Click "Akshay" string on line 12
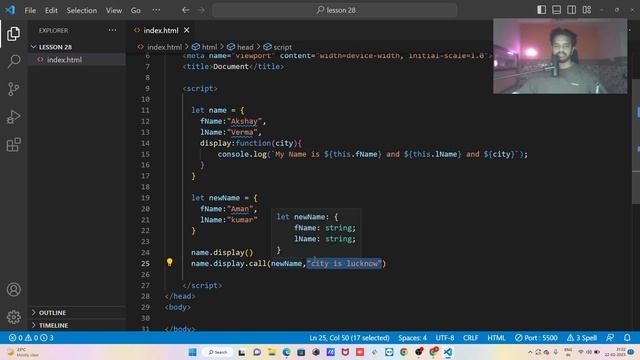The width and height of the screenshot is (640, 360). point(244,121)
